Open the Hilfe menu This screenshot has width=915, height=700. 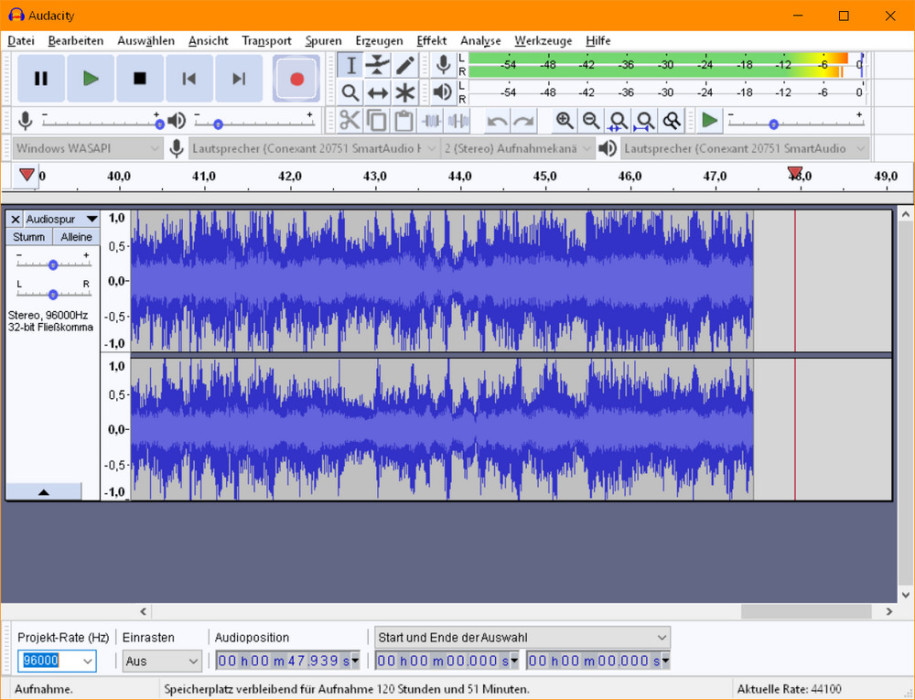(598, 41)
